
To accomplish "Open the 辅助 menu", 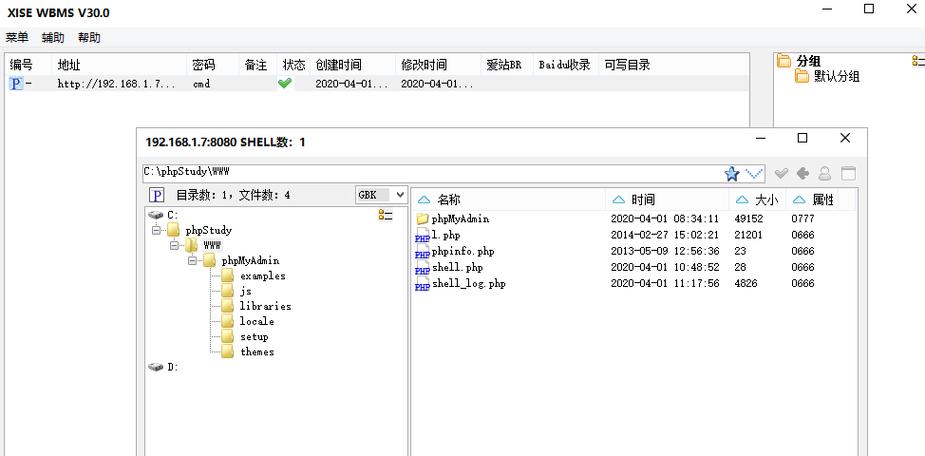I will tap(53, 38).
